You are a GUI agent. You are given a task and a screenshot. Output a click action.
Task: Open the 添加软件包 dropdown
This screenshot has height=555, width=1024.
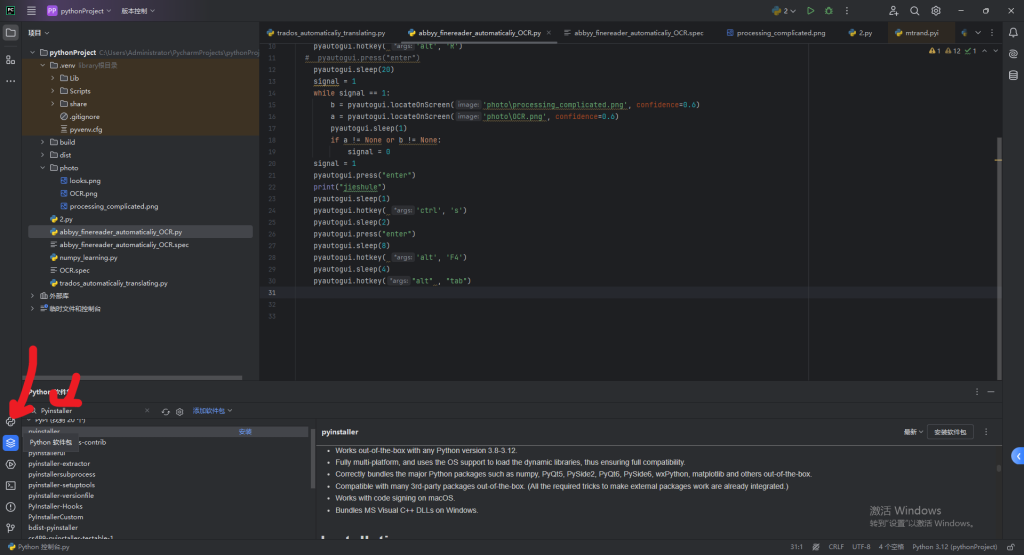tap(210, 411)
